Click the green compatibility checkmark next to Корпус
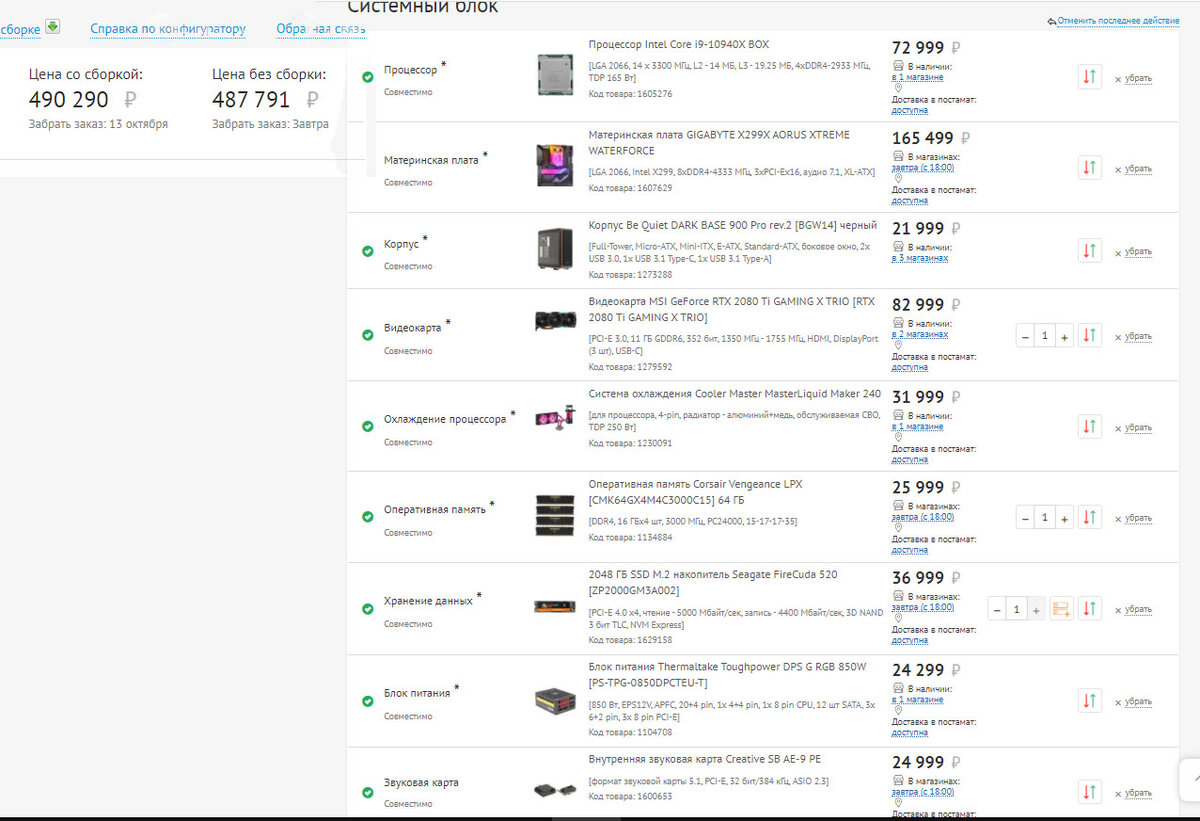1200x821 pixels. (x=367, y=250)
